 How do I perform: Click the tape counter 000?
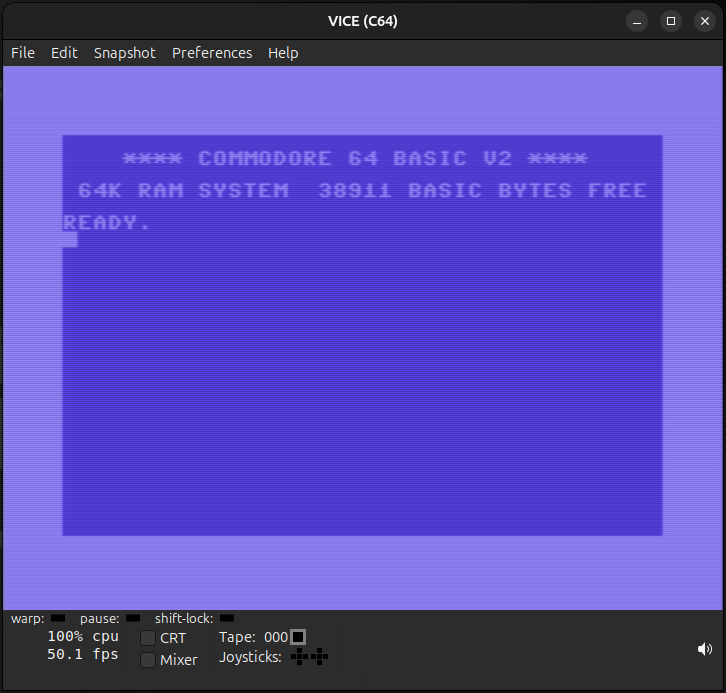click(276, 637)
